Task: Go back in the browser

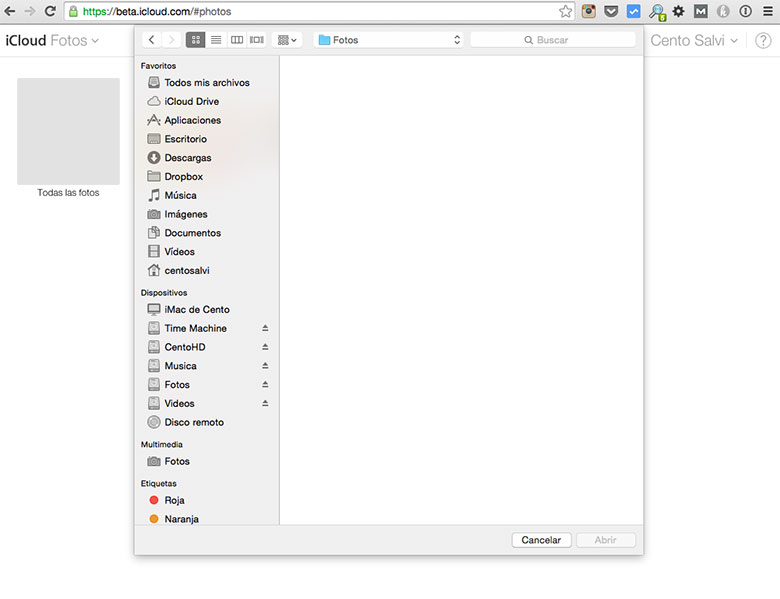Action: click(x=9, y=11)
